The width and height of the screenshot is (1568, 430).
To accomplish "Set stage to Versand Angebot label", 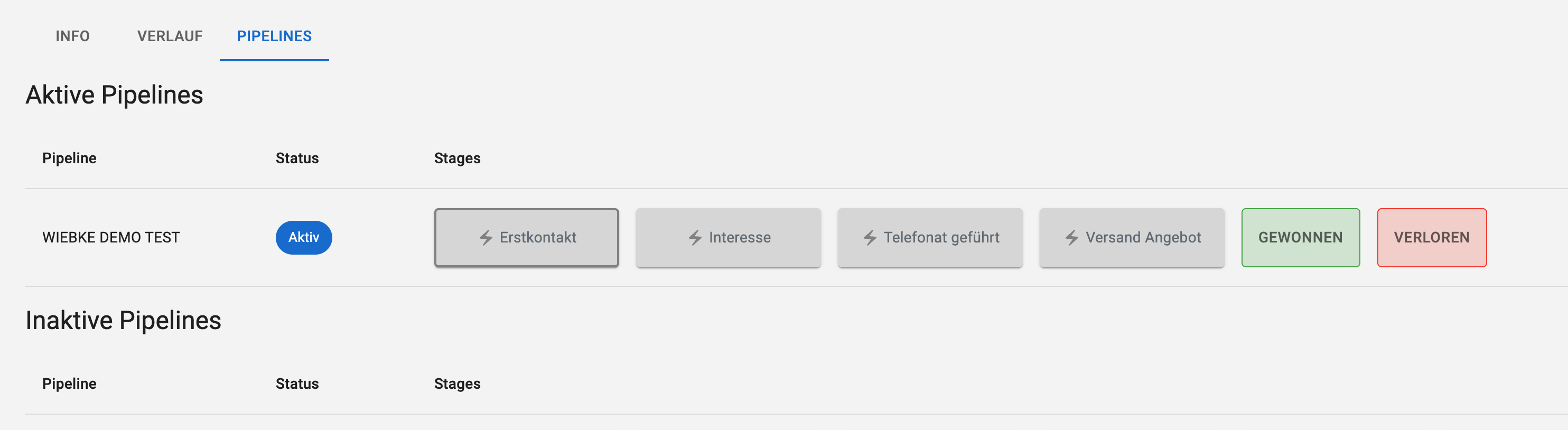I will pos(1143,238).
